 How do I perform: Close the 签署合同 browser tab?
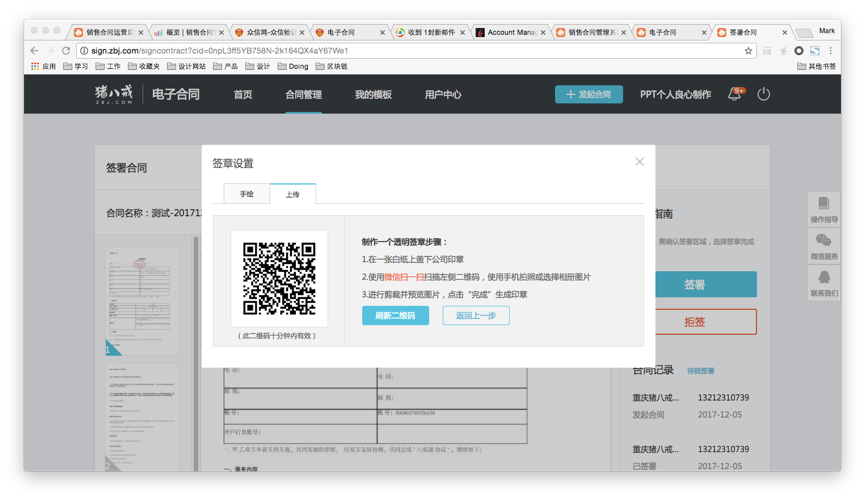pyautogui.click(x=784, y=33)
